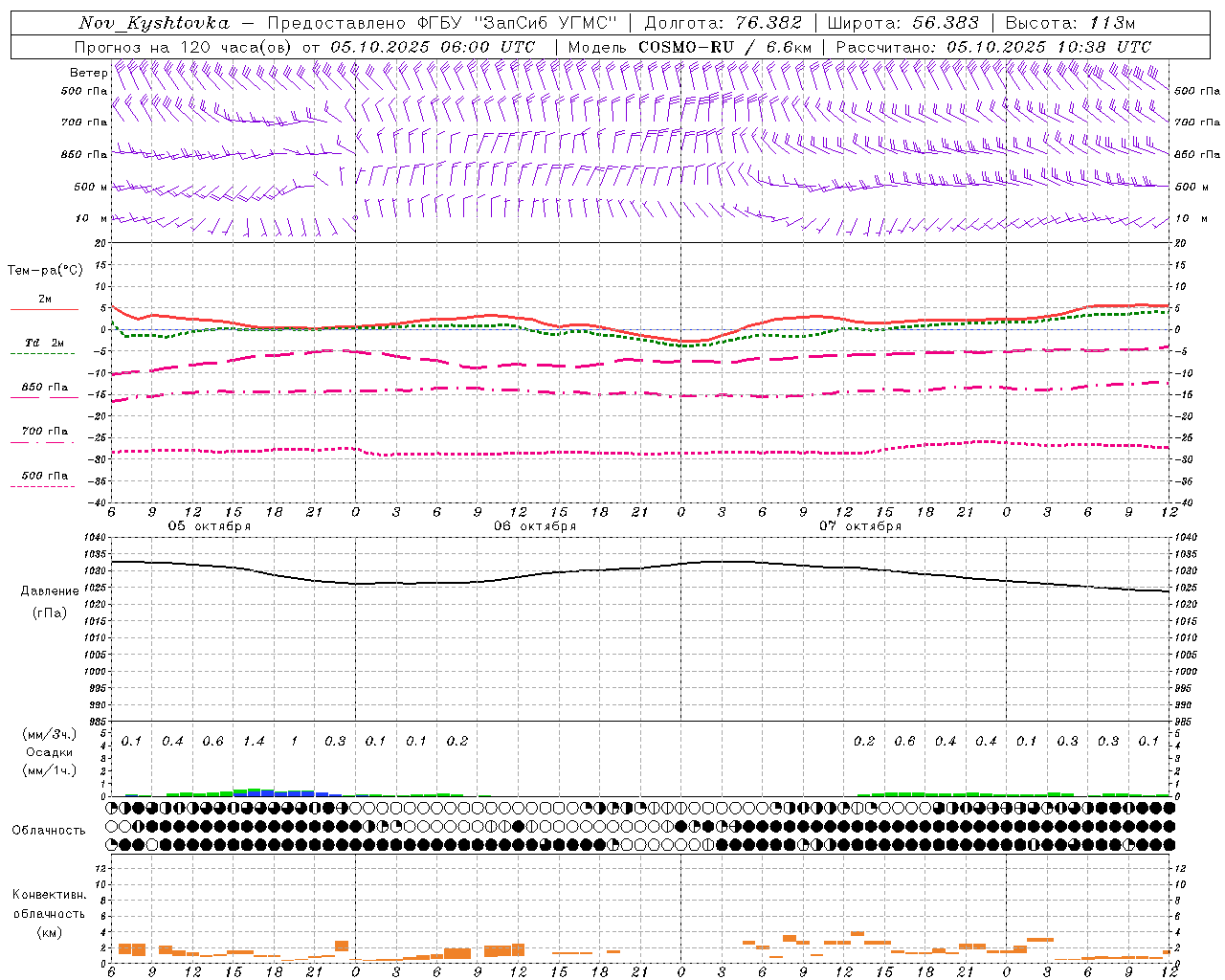
Task: Select the provider text ФГБУ "ЗапСиб УГМС"
Action: pos(518,23)
